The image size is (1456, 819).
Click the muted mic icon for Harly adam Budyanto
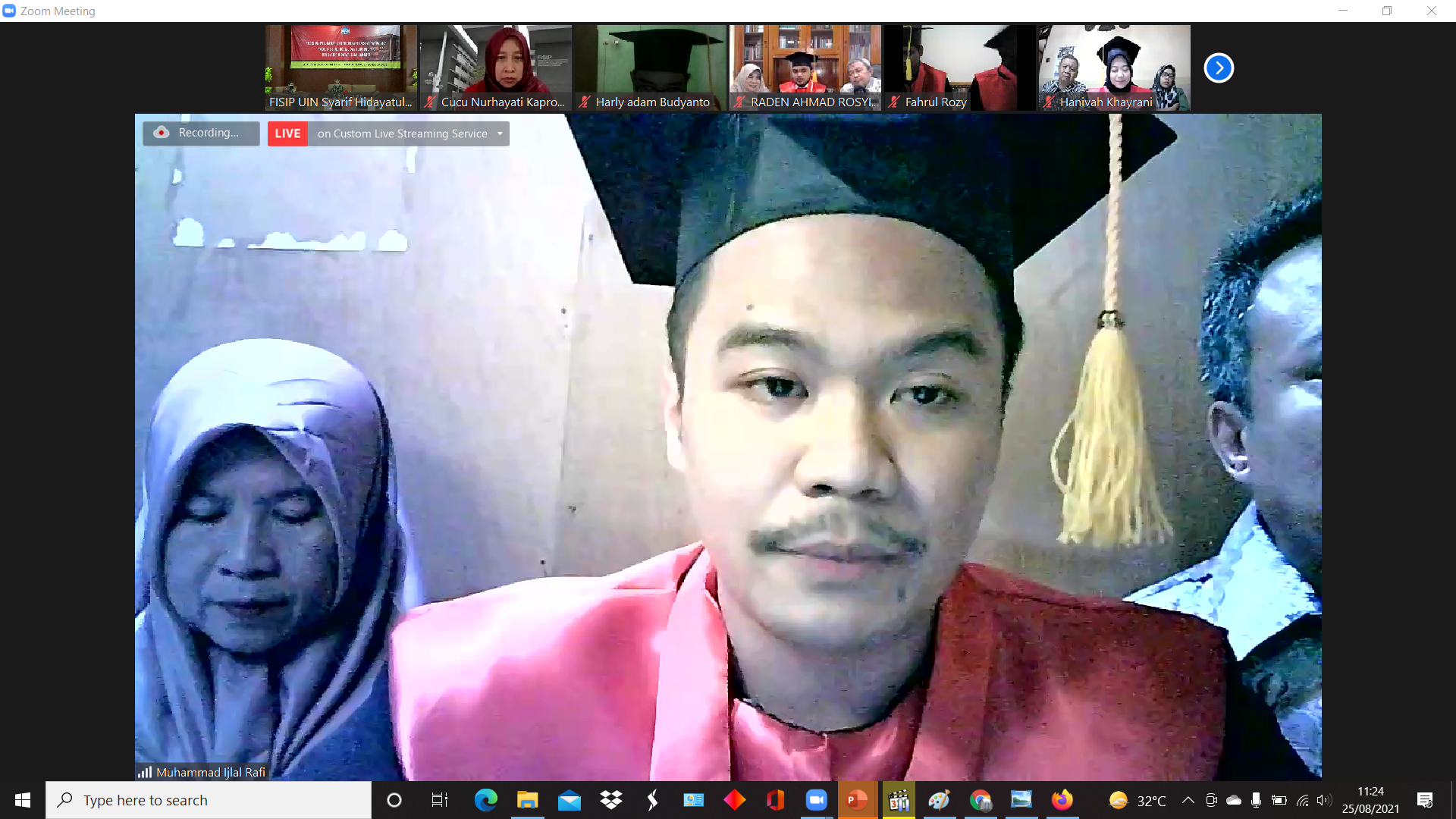tap(585, 102)
